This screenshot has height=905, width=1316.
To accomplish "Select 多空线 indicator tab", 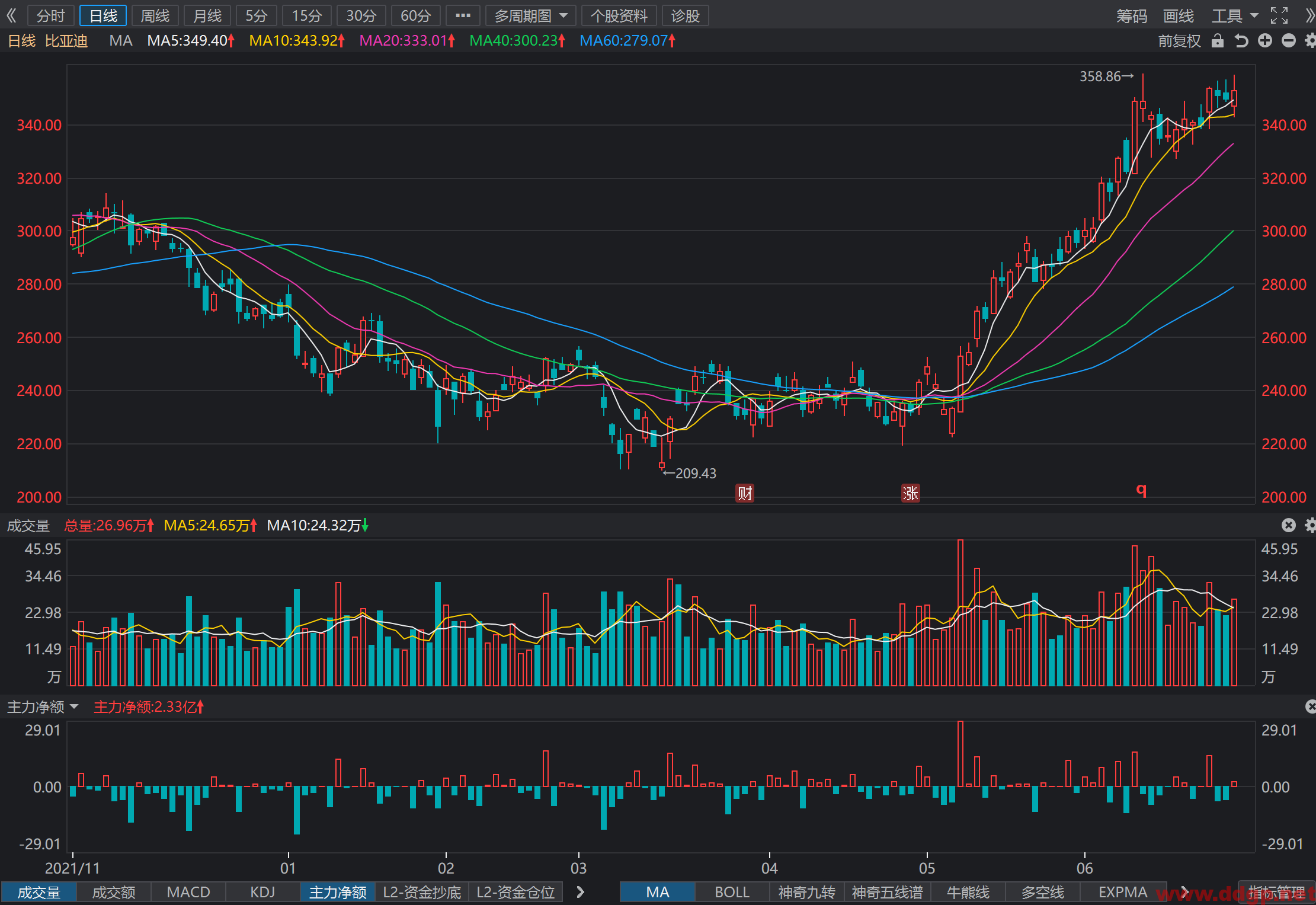I will (1043, 892).
